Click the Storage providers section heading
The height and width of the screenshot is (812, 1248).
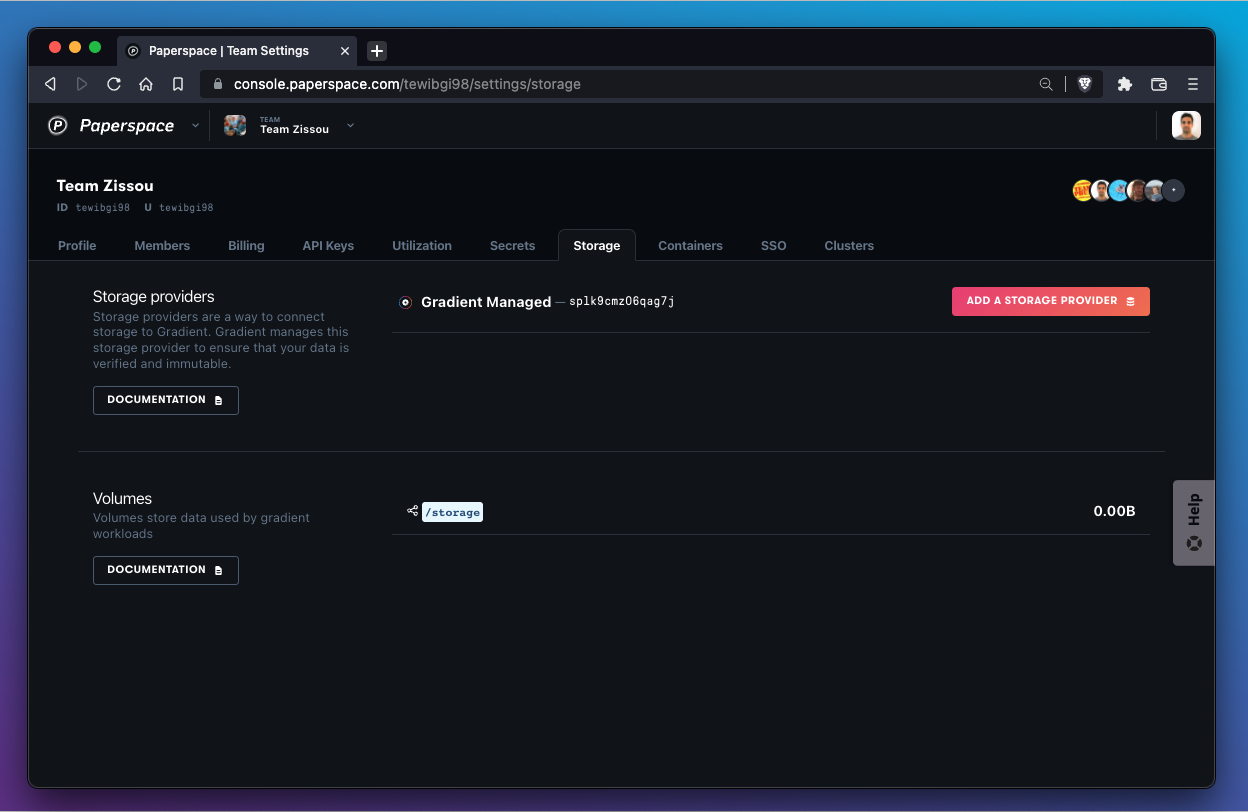click(154, 297)
